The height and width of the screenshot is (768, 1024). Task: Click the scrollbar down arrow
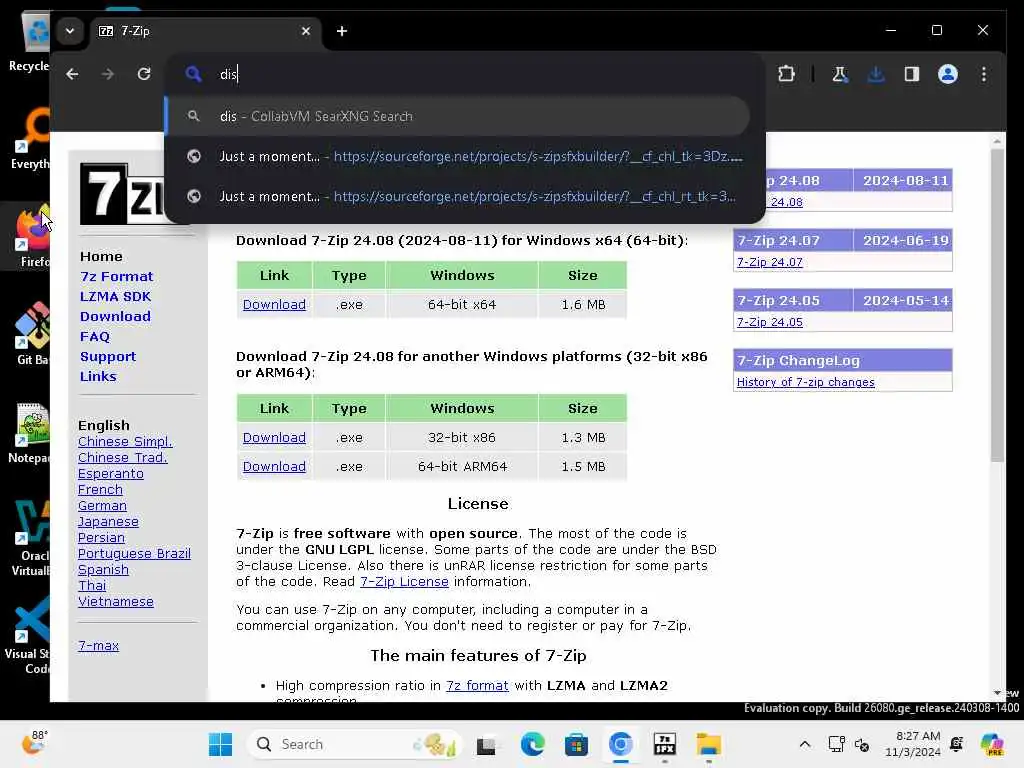pyautogui.click(x=997, y=693)
